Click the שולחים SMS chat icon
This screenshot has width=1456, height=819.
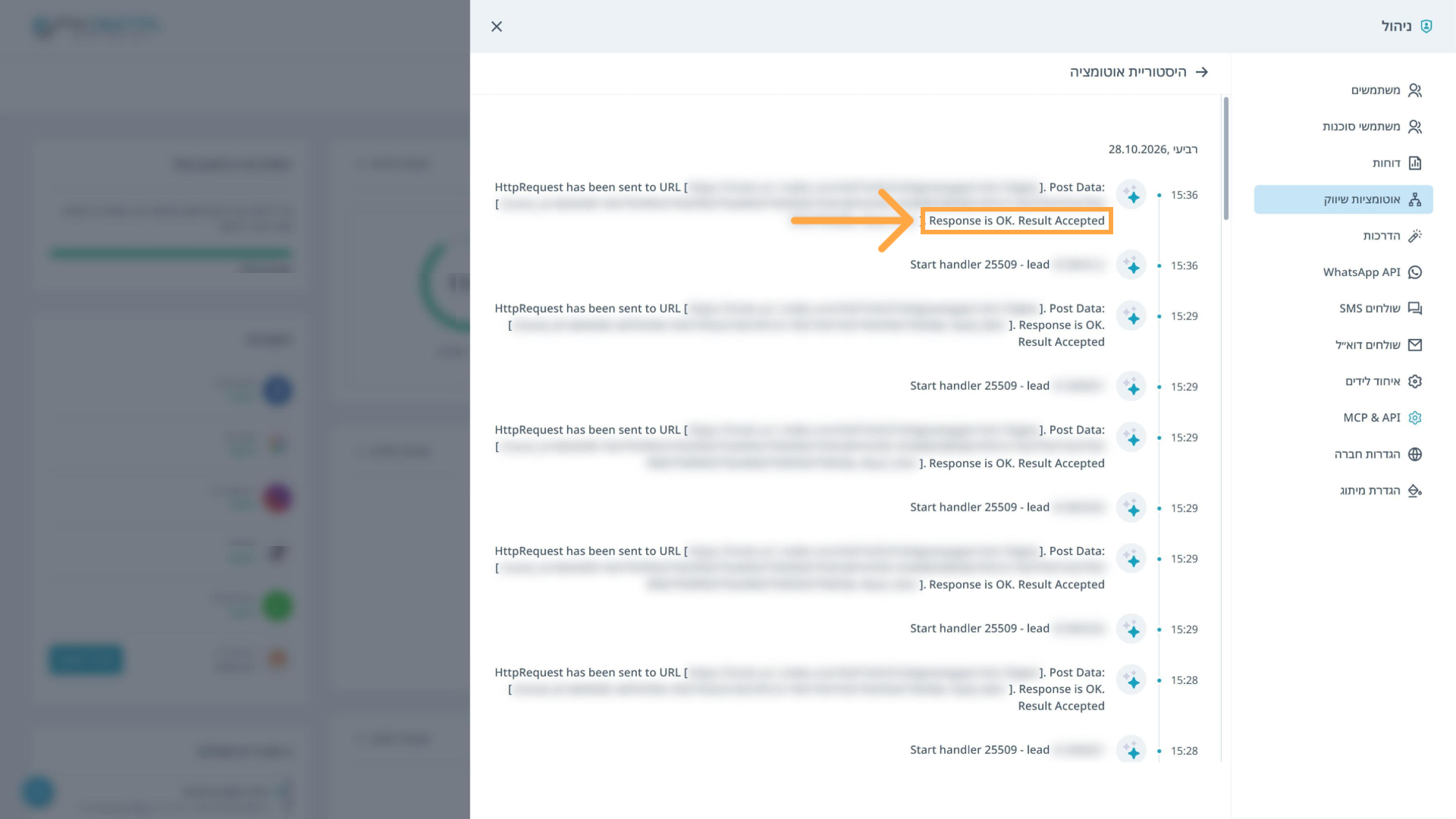(1415, 309)
